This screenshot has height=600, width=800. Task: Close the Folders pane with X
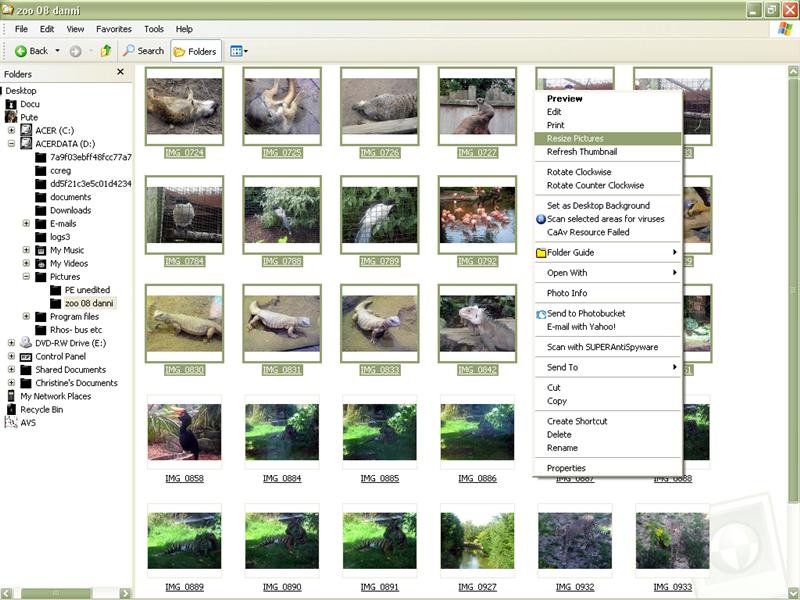(x=121, y=73)
